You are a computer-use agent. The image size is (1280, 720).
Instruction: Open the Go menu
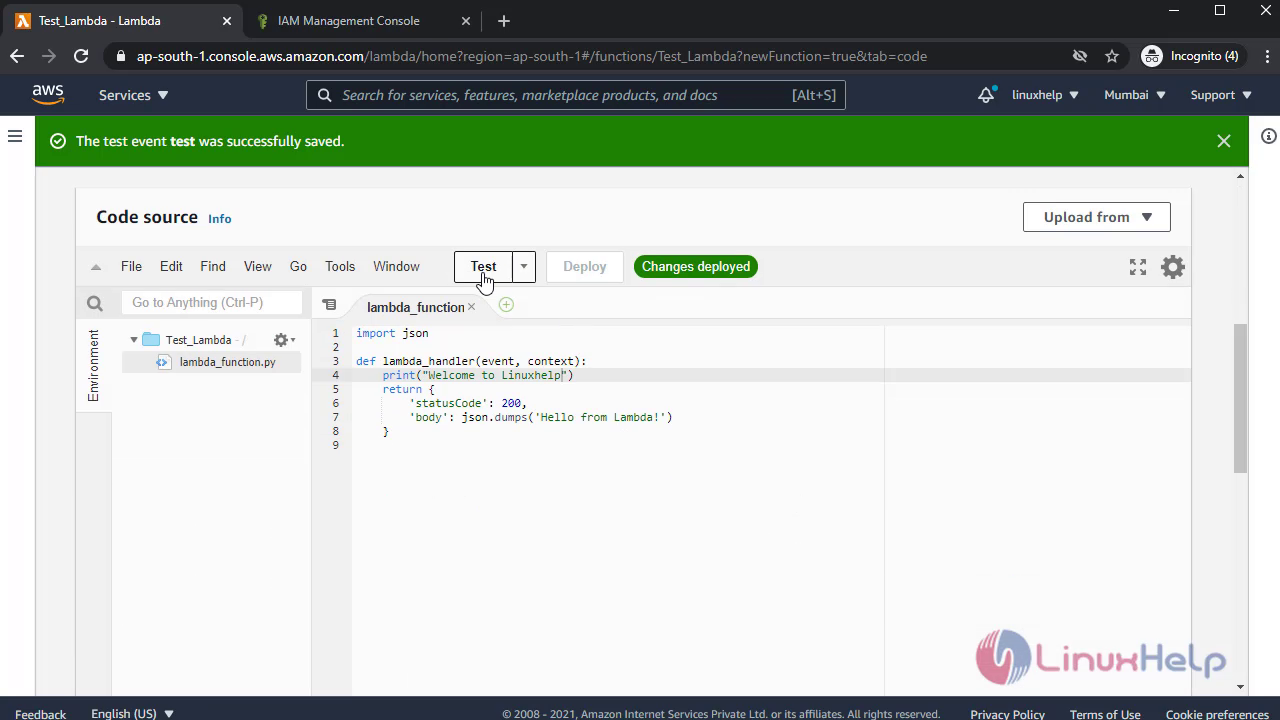[298, 267]
